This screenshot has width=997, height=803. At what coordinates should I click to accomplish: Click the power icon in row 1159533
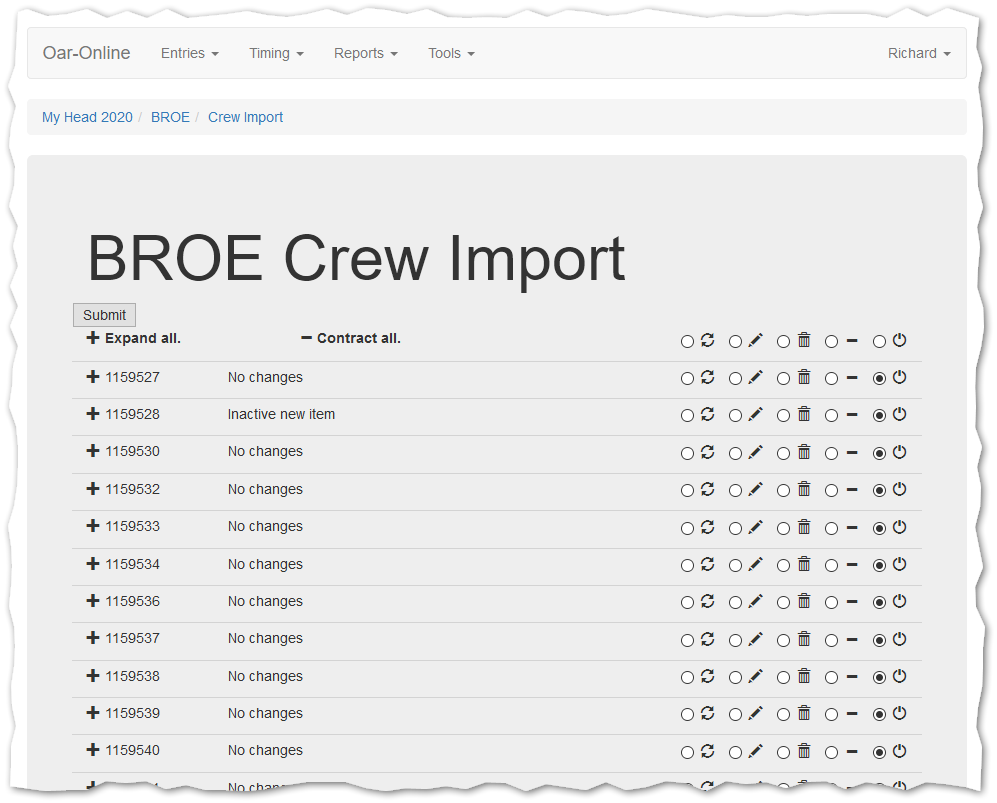pos(899,527)
